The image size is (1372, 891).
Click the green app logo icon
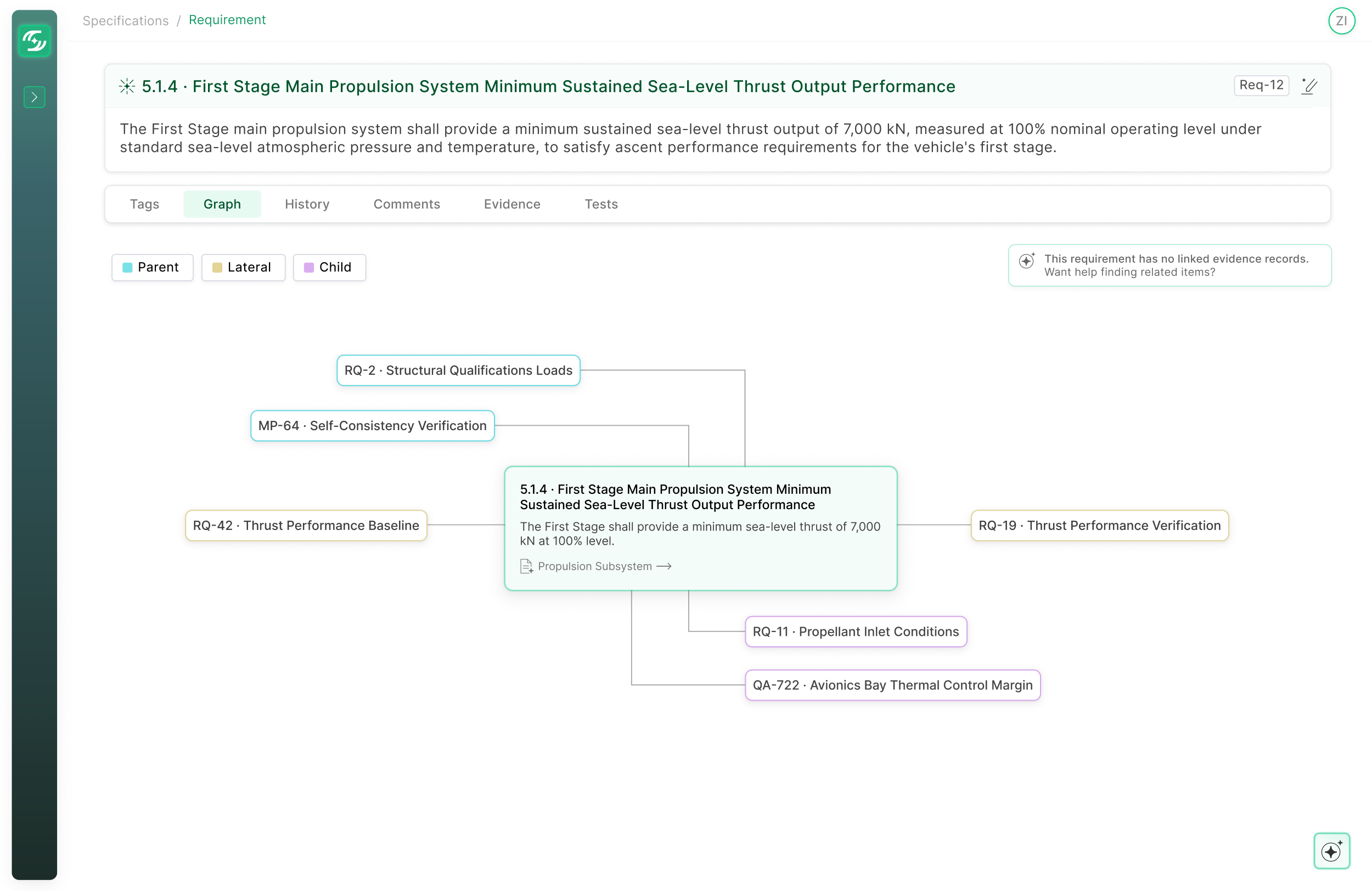click(x=34, y=41)
